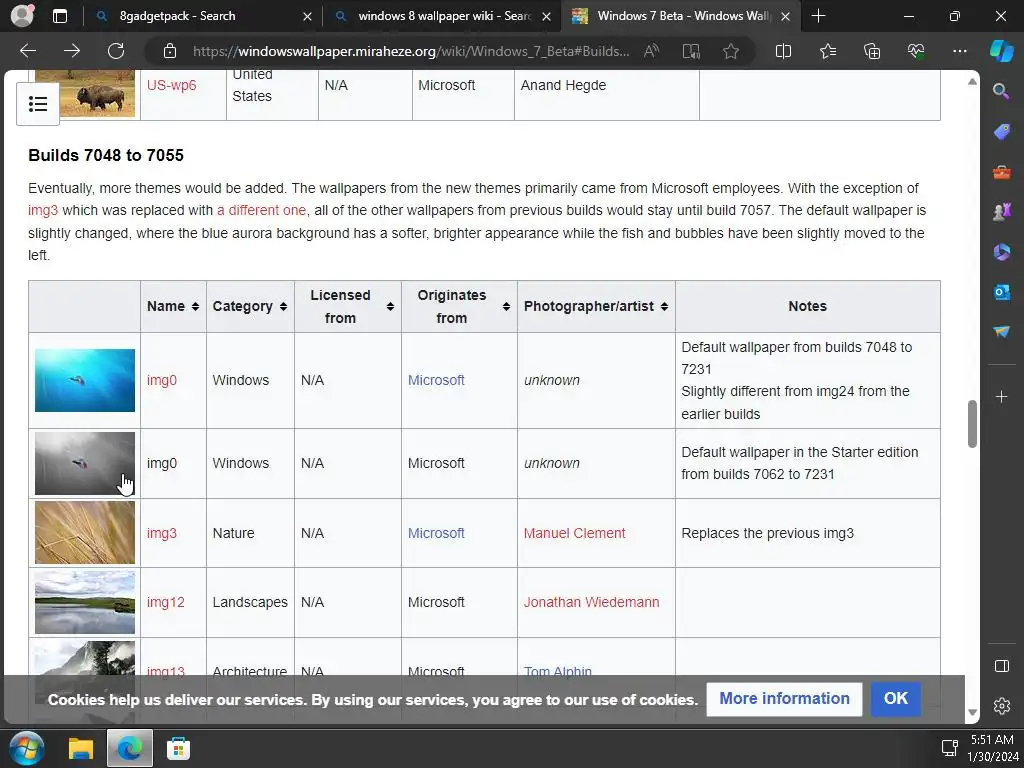Open the blue betta fish img0 thumbnail
Viewport: 1024px width, 768px height.
pos(85,380)
